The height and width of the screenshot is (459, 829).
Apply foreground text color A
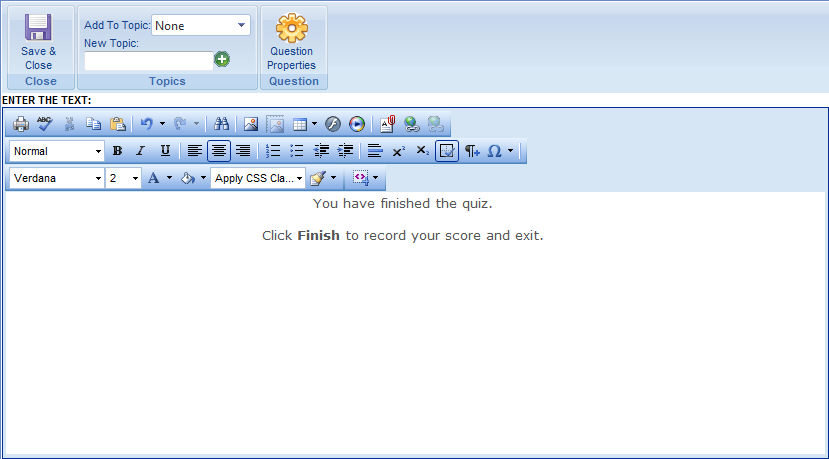pyautogui.click(x=153, y=178)
